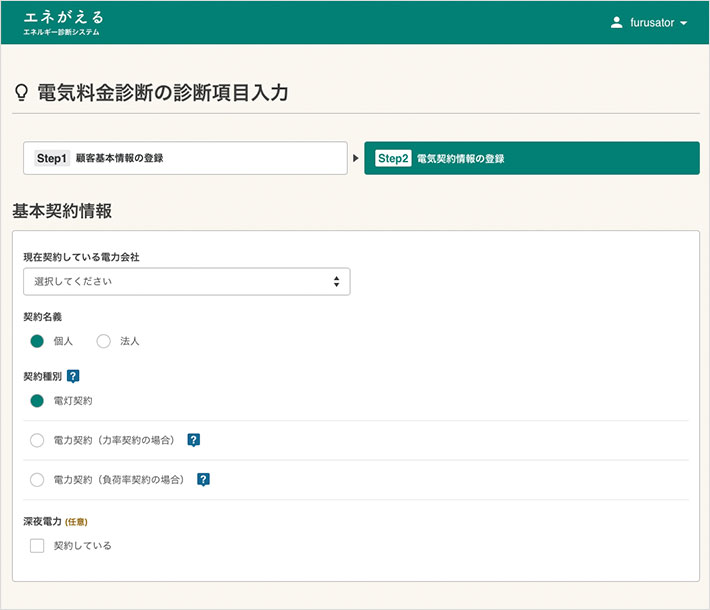Screen dimensions: 710x610
Task: Open the 電力会社 selection dropdown
Action: (187, 282)
